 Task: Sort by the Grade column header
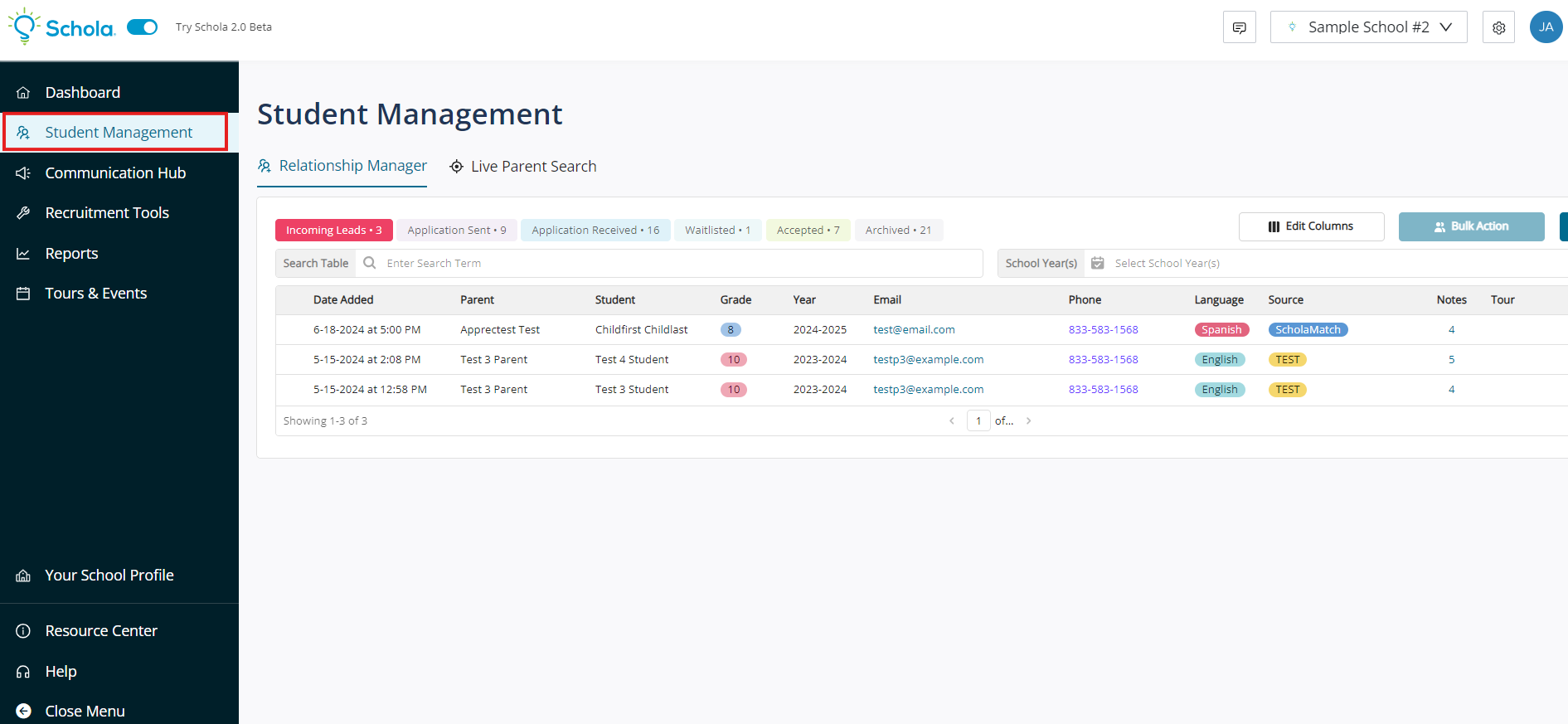[735, 299]
